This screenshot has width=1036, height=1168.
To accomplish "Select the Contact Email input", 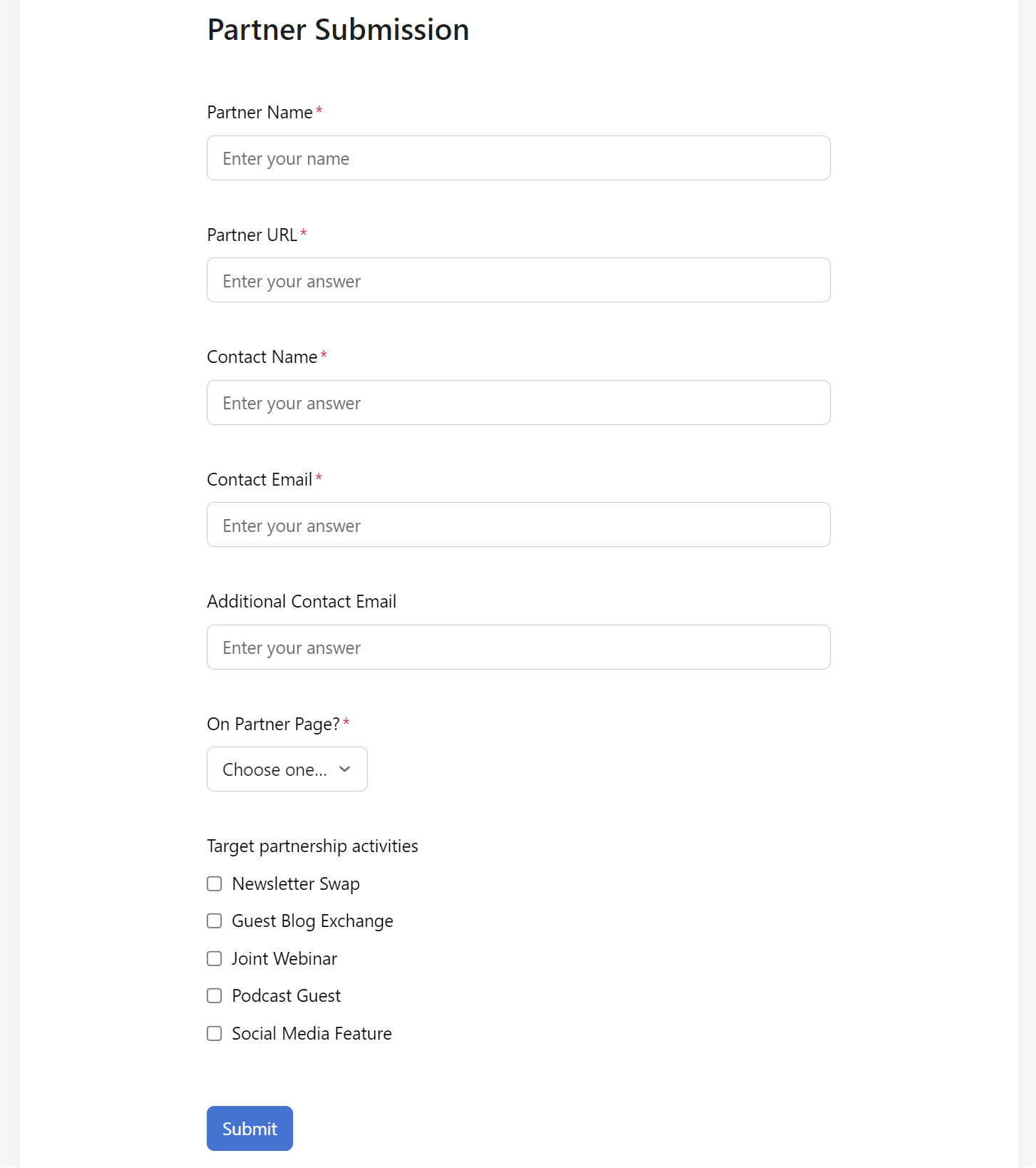I will click(x=518, y=525).
